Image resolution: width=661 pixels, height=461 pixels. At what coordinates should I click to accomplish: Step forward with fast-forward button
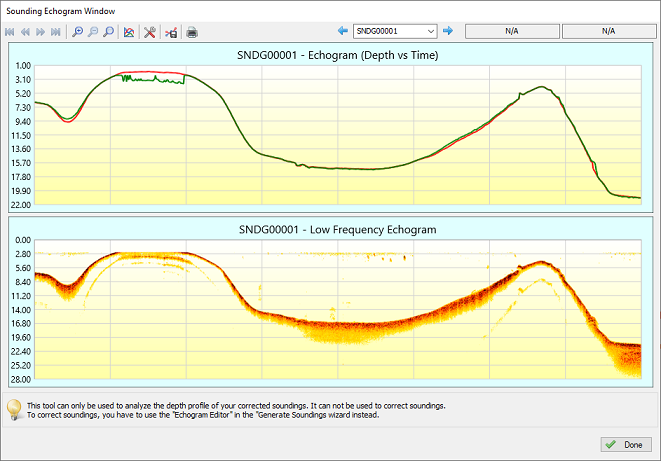pyautogui.click(x=40, y=32)
